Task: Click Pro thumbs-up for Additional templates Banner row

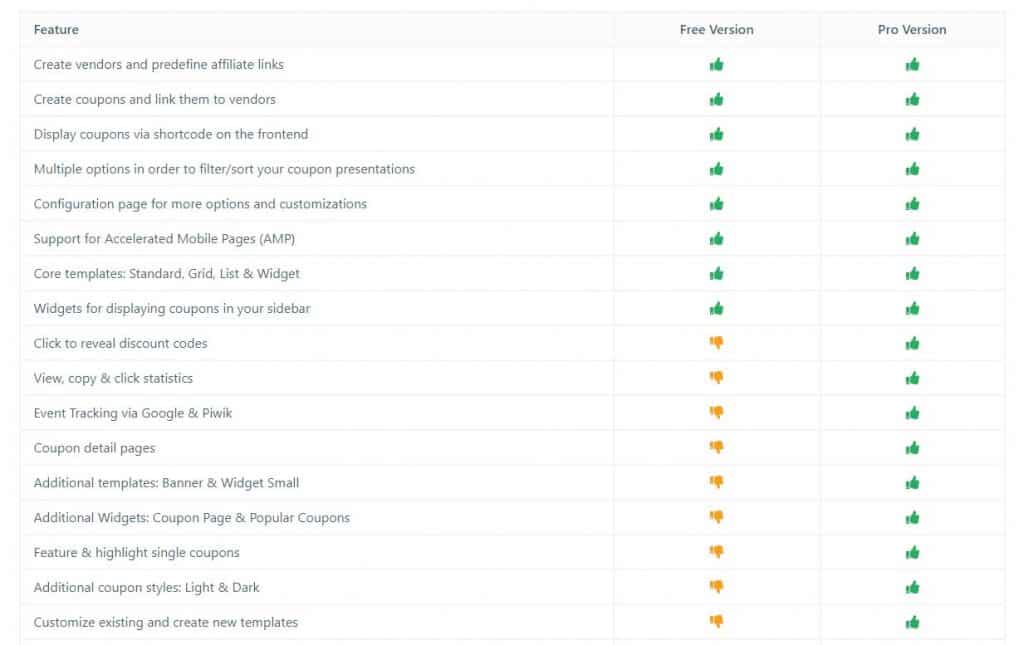Action: coord(912,482)
